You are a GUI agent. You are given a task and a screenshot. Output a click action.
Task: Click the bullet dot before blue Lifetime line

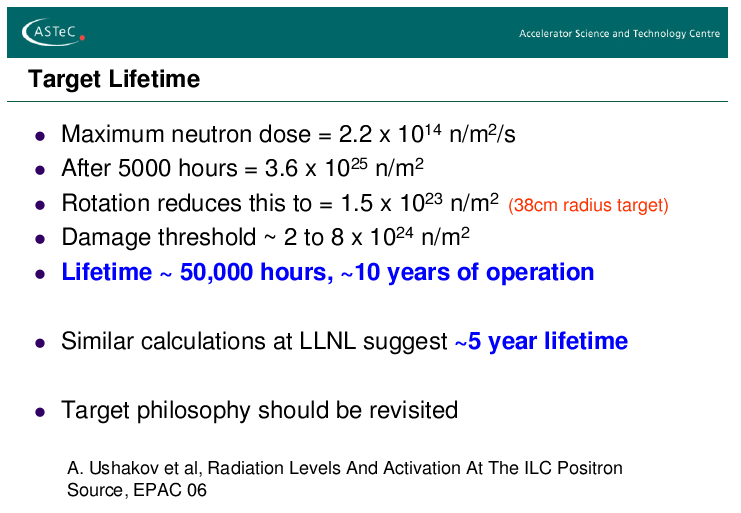click(40, 273)
